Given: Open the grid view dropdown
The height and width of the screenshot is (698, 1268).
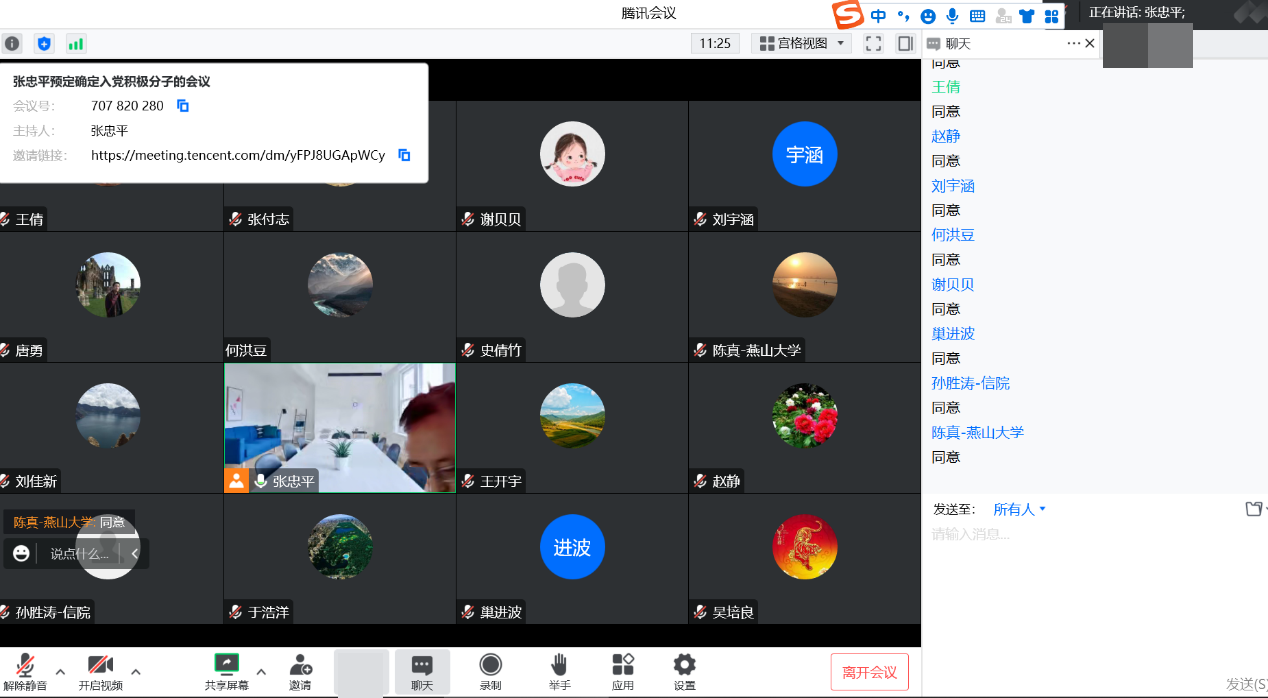Looking at the screenshot, I should click(802, 44).
